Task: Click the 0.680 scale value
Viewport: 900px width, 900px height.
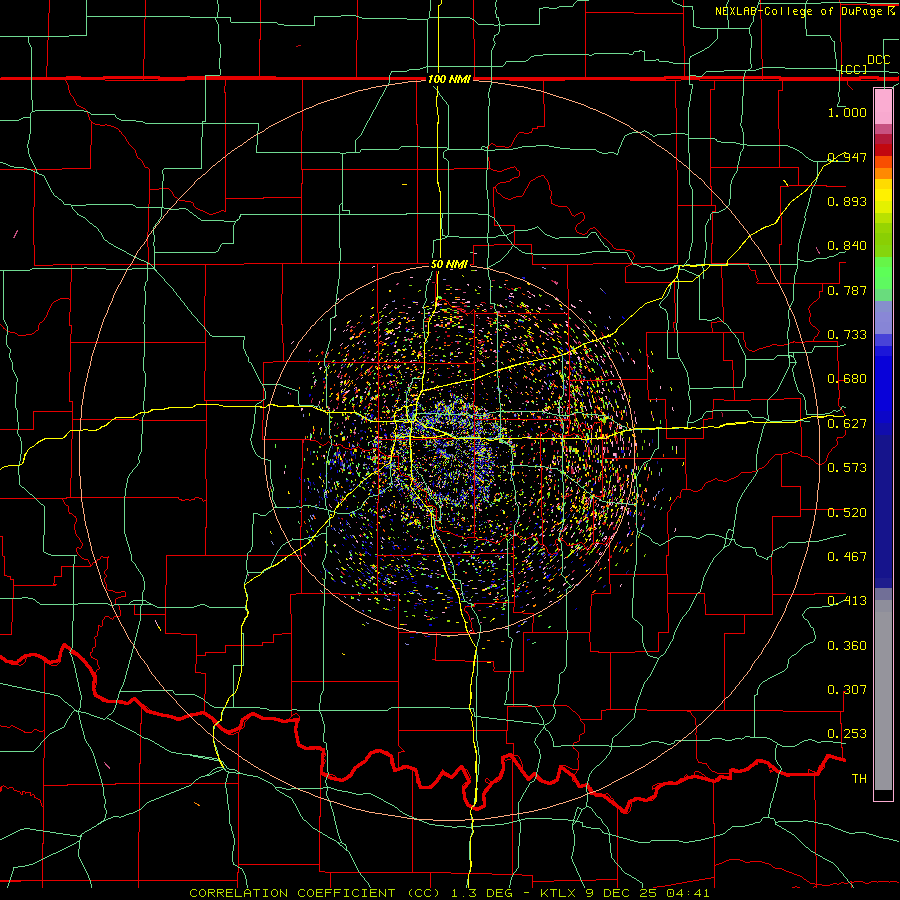Action: point(847,379)
